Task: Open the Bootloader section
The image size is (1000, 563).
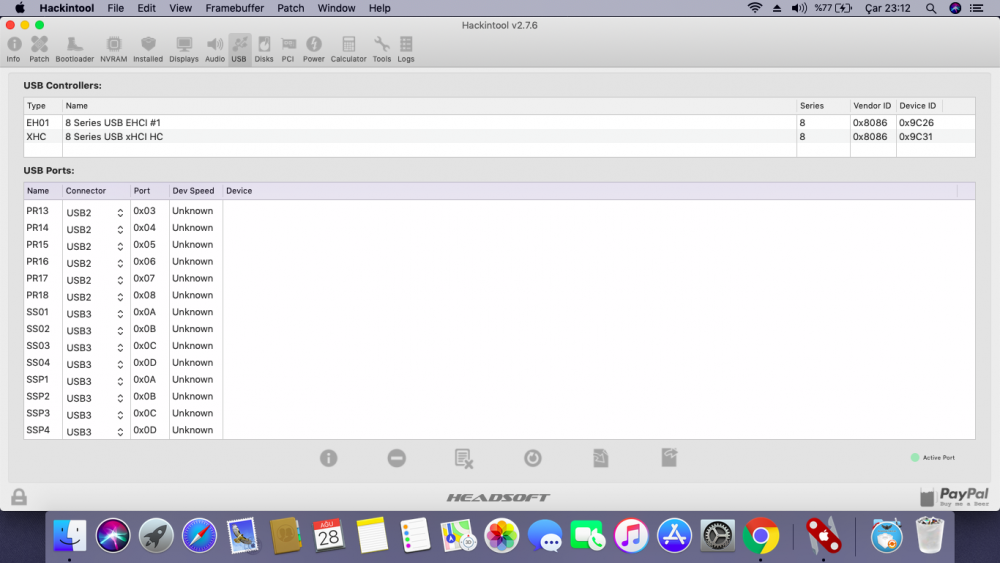Action: [x=75, y=49]
